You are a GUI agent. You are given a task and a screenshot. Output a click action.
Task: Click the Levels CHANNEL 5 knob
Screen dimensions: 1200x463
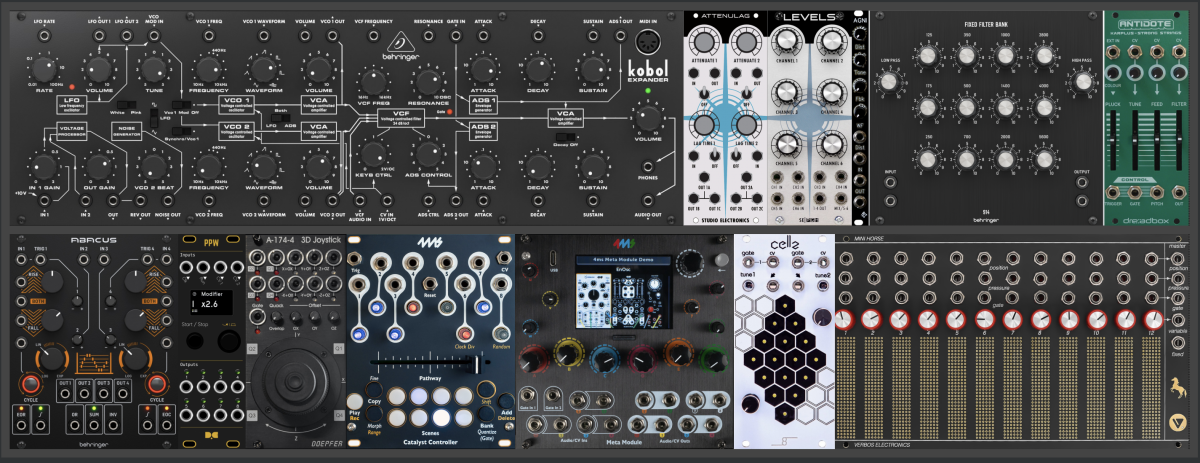[x=788, y=143]
